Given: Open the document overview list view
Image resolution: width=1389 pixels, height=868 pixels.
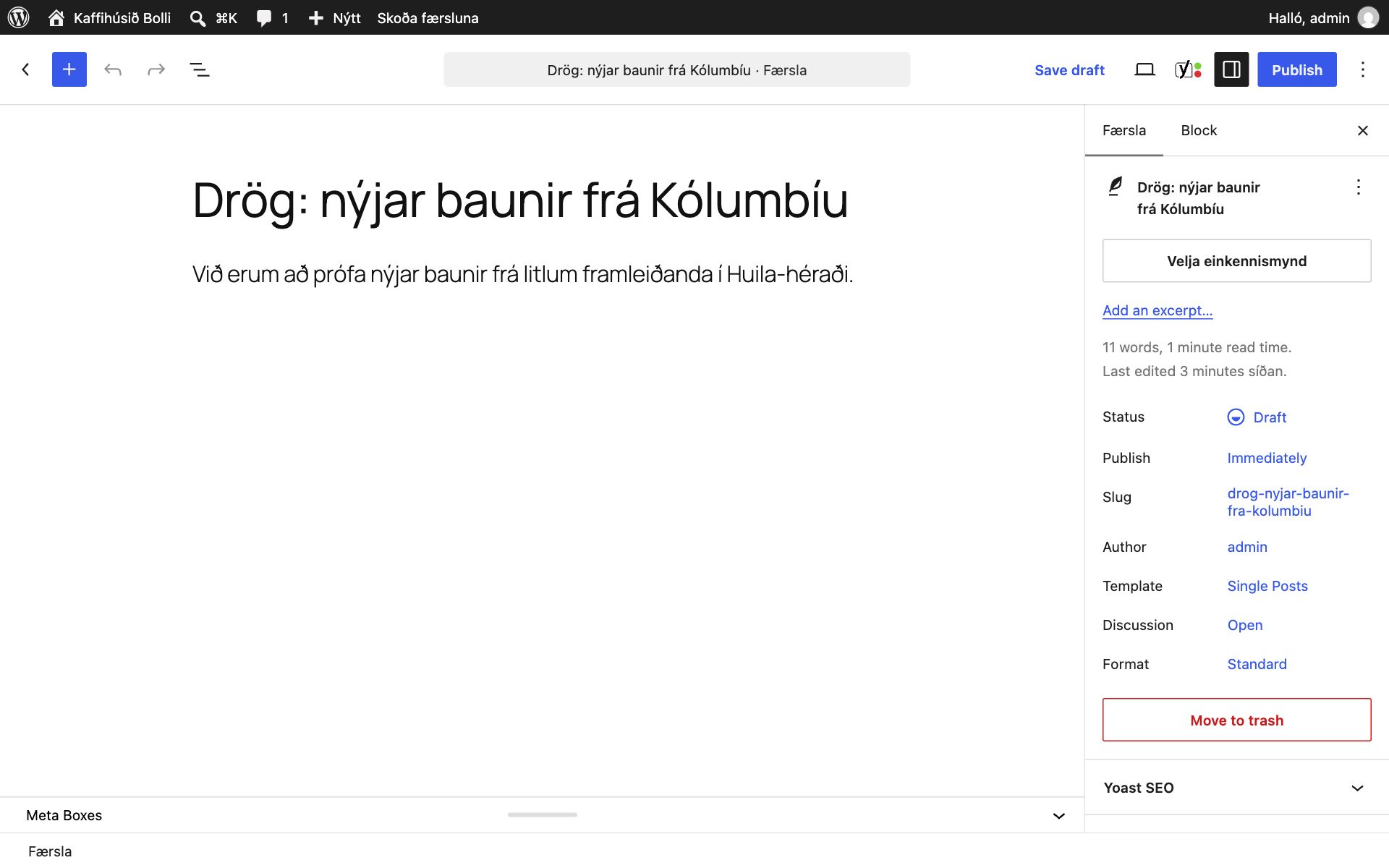Looking at the screenshot, I should tap(200, 69).
